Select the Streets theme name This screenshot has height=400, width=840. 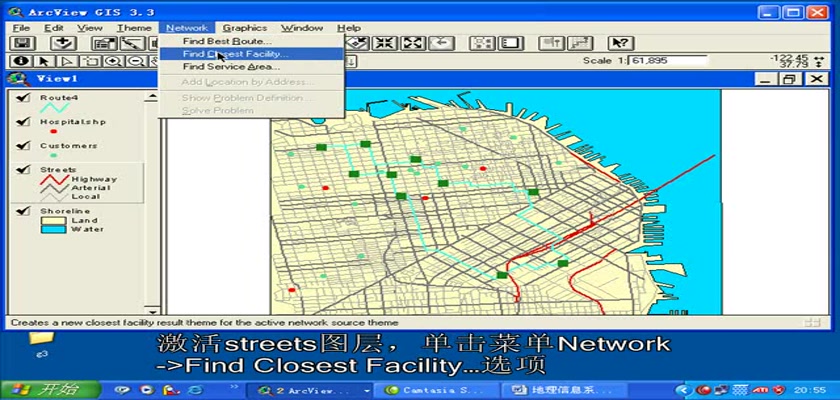(x=58, y=170)
